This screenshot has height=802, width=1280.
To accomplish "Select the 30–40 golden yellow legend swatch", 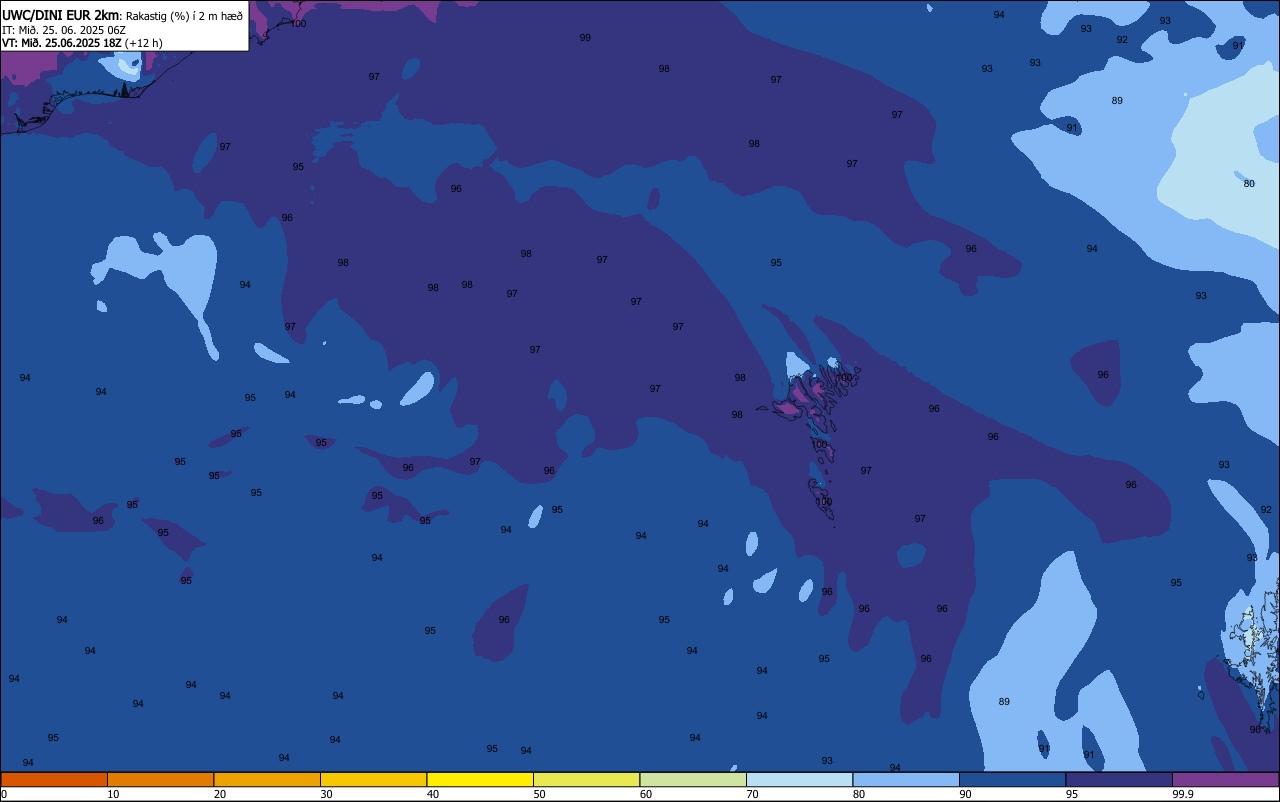I will pyautogui.click(x=373, y=779).
